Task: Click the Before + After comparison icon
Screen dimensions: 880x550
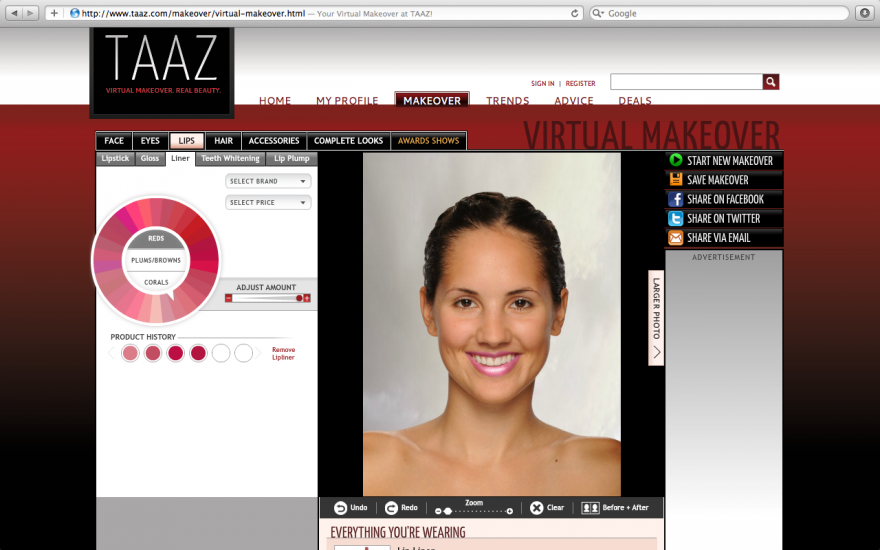Action: coord(590,508)
